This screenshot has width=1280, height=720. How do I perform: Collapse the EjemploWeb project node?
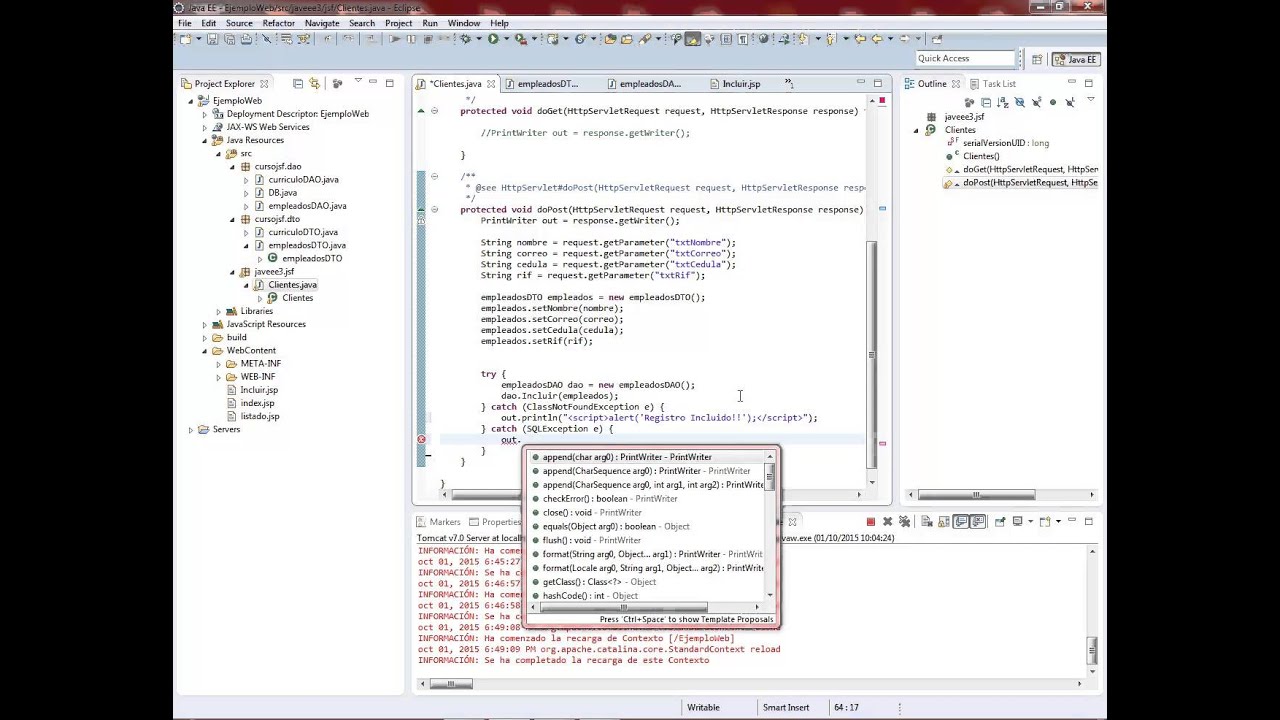pos(191,101)
